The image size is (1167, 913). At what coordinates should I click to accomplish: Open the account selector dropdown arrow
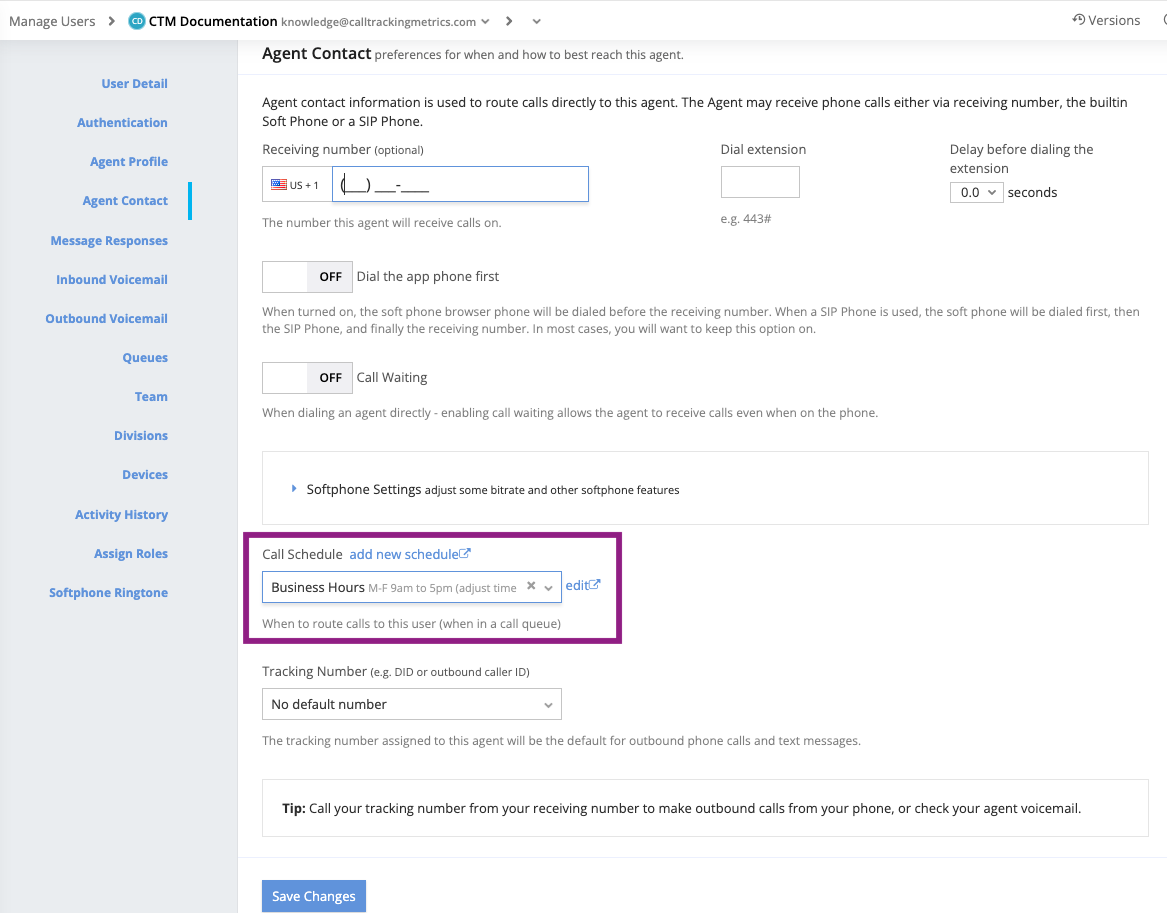(x=486, y=21)
